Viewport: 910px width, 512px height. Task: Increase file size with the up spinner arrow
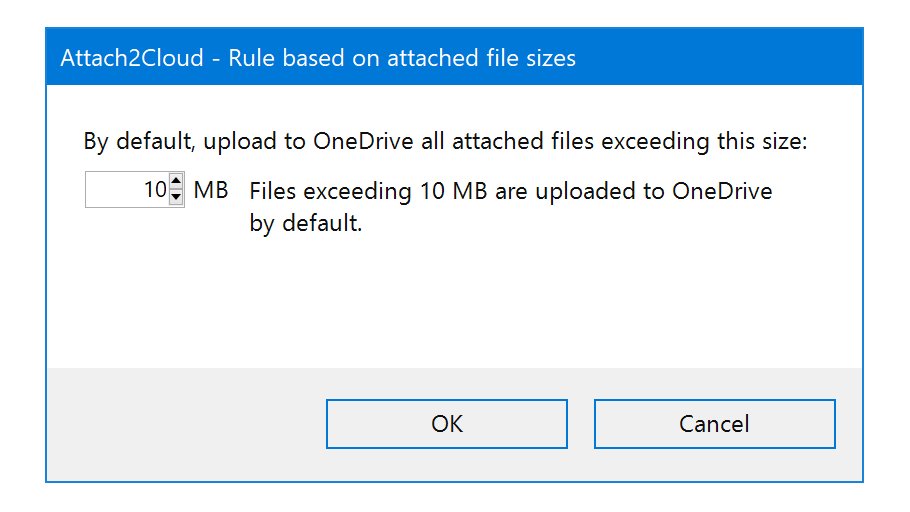pos(176,181)
